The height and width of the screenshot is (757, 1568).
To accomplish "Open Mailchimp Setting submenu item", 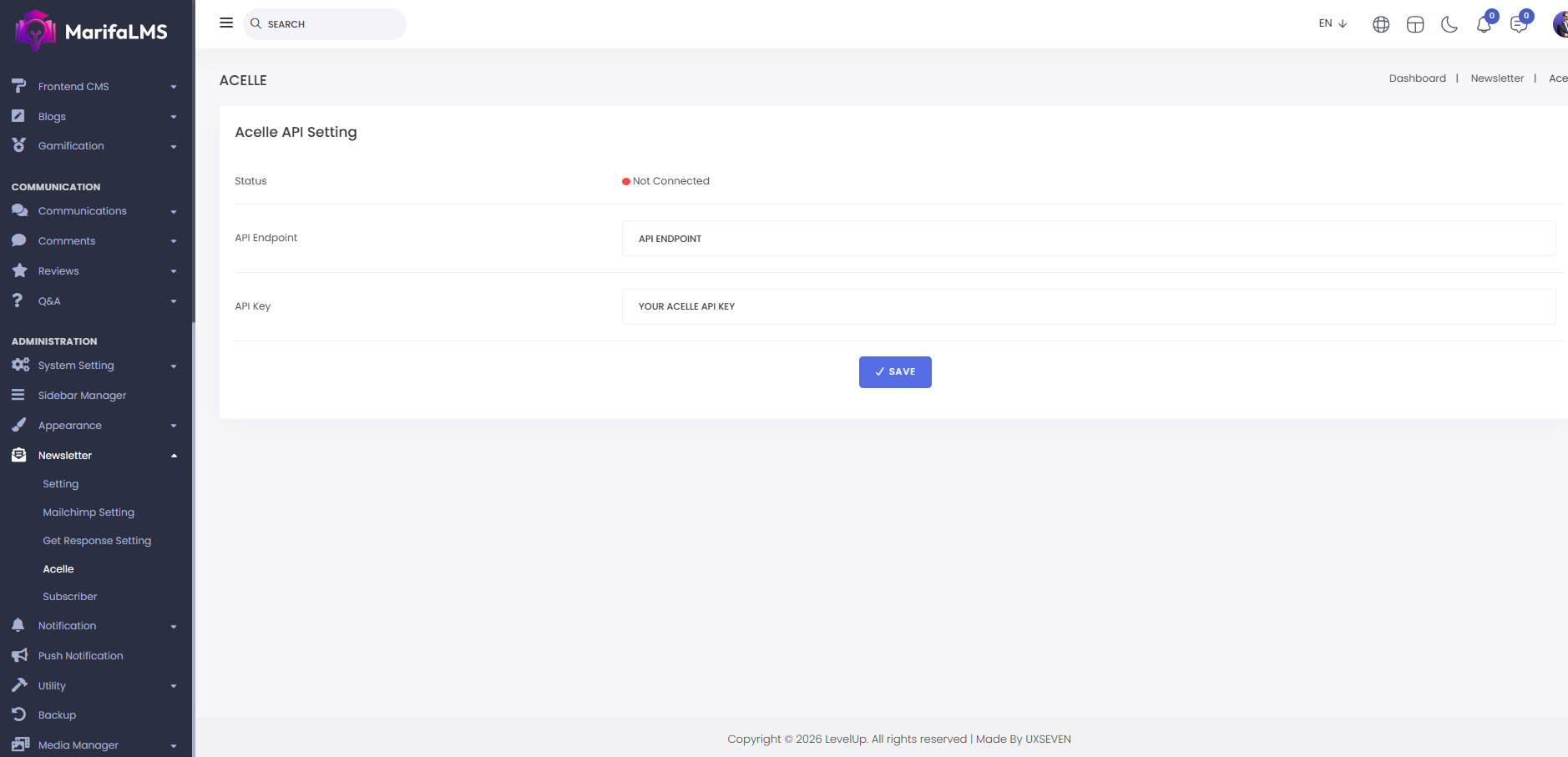I will 89,512.
